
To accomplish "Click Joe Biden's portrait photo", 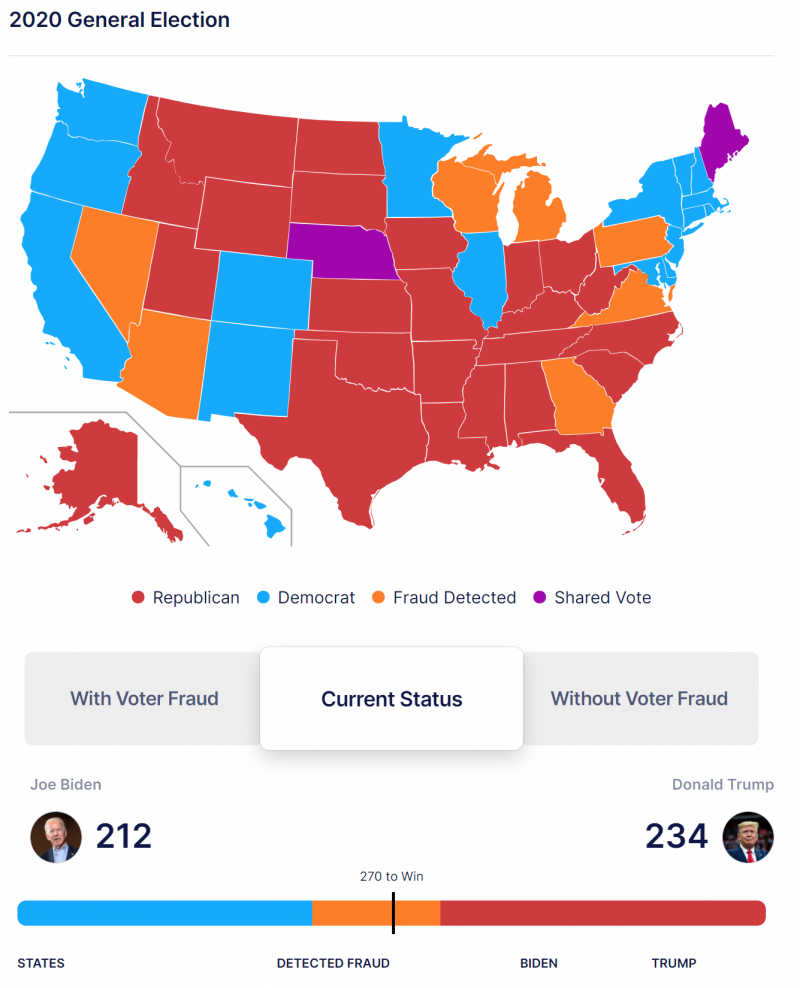I will (x=55, y=837).
